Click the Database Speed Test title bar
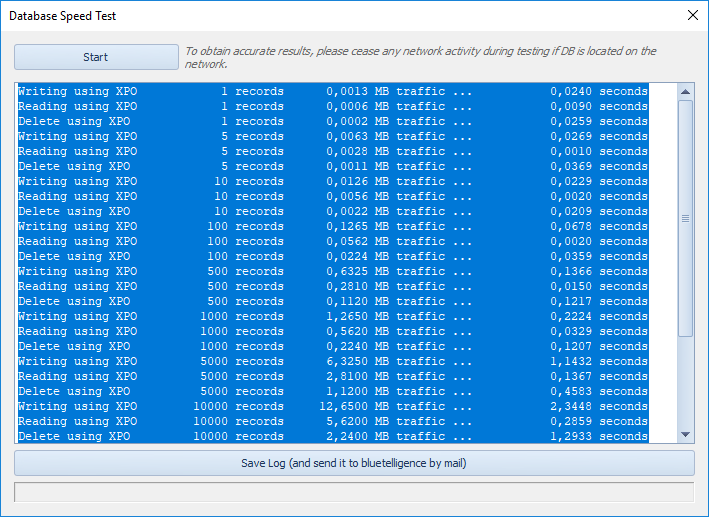This screenshot has width=709, height=517. (300, 15)
